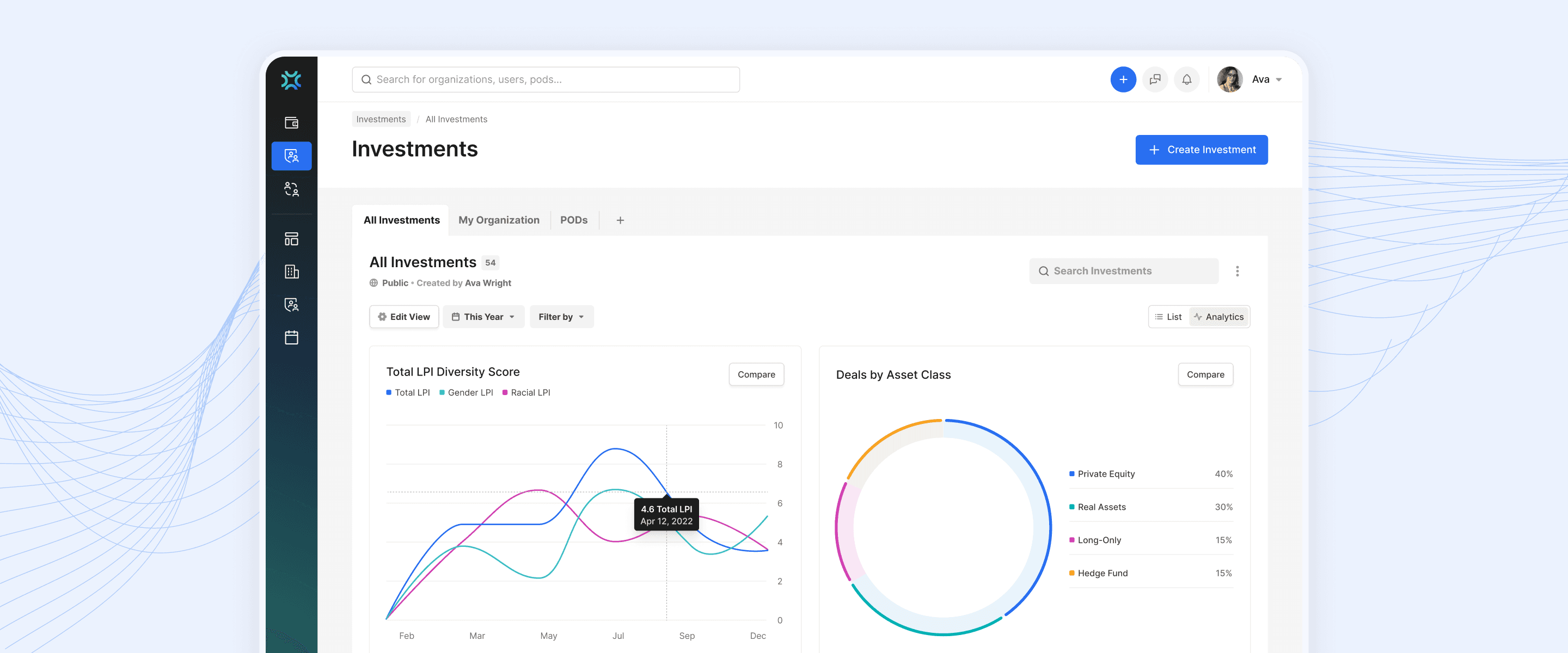Click the blue plus quick-add button
This screenshot has height=653, width=1568.
(1123, 80)
